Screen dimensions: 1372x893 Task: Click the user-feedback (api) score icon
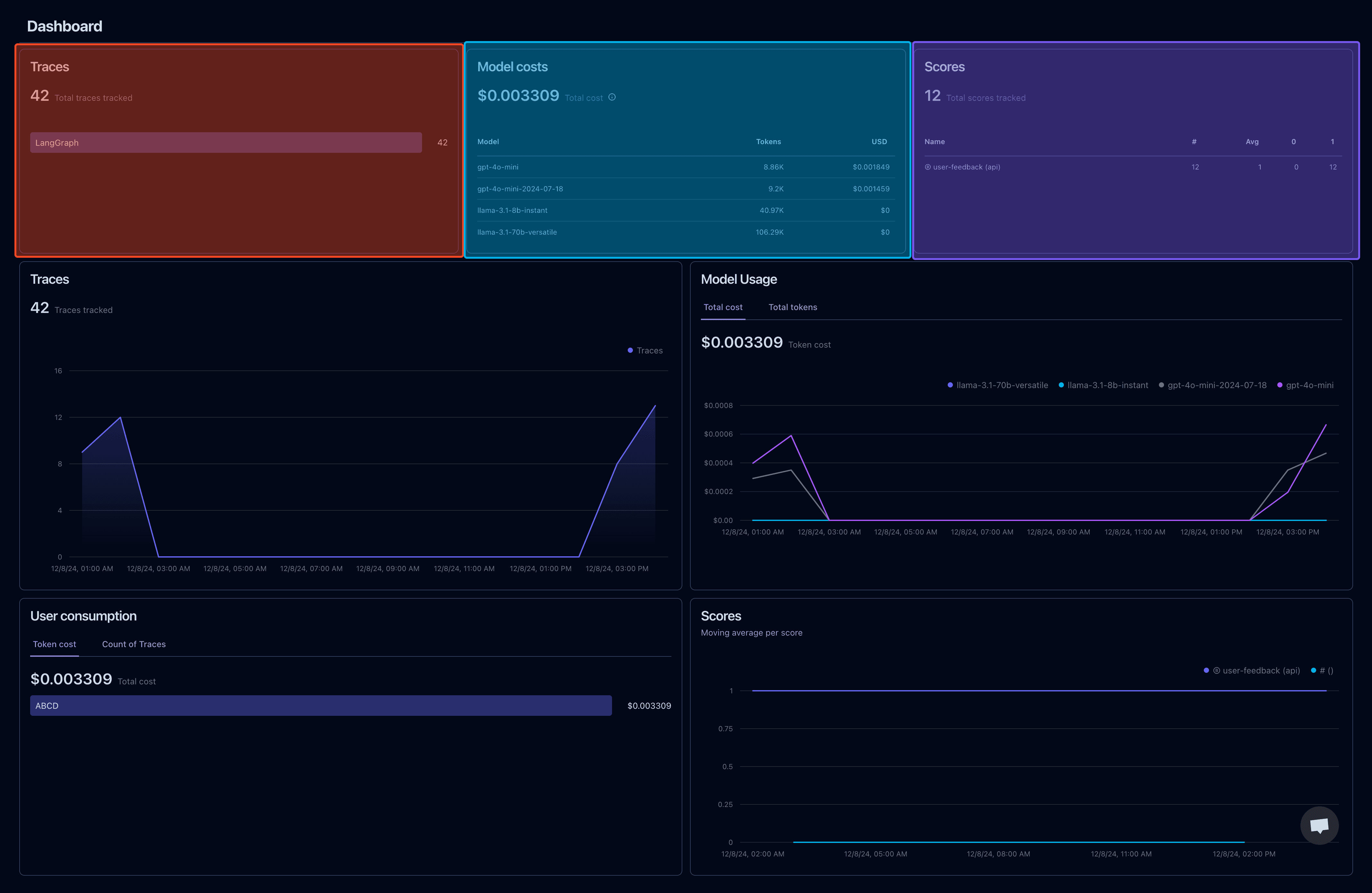928,167
